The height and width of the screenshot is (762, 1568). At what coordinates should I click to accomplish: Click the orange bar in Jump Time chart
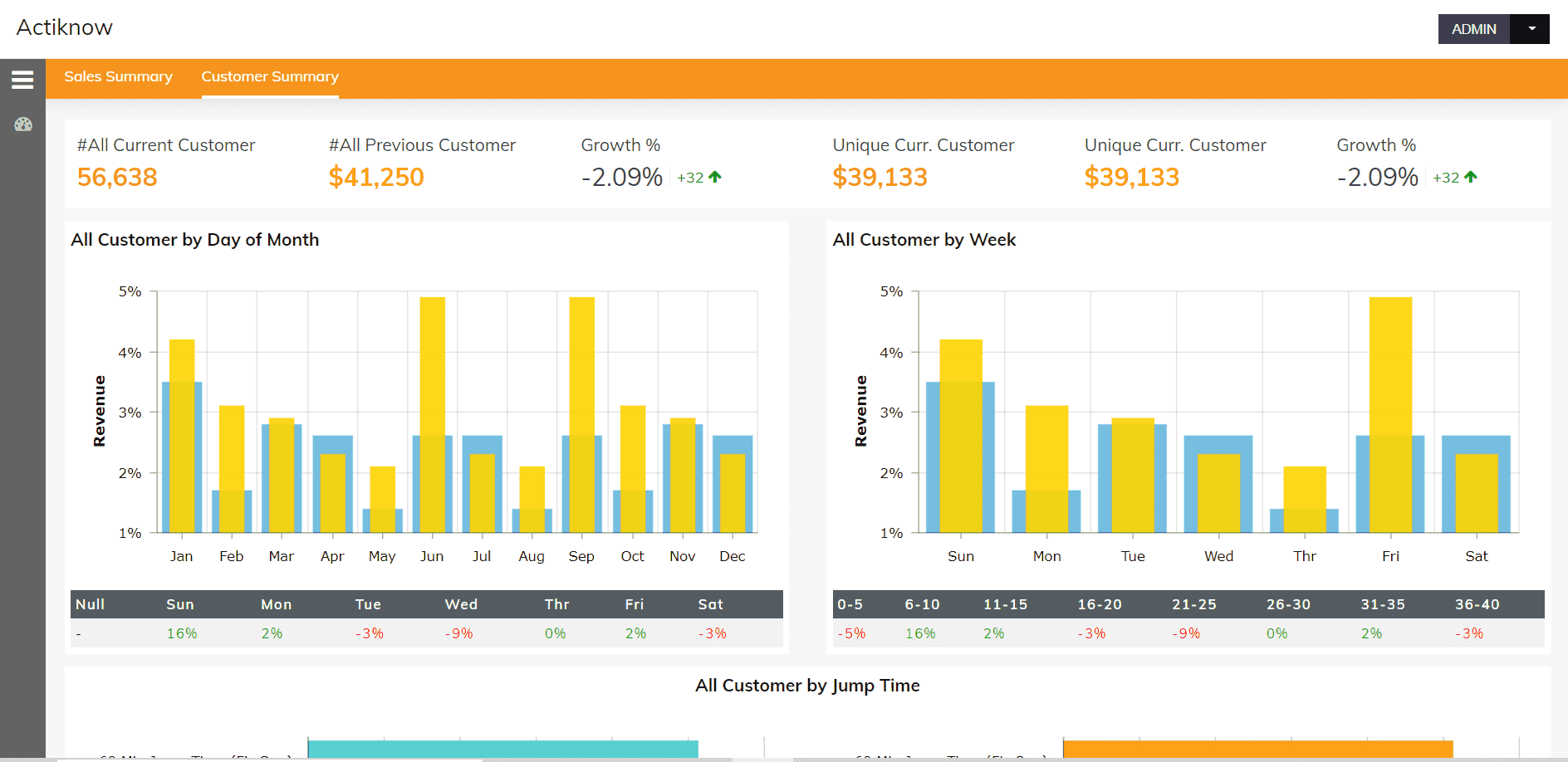(1258, 749)
